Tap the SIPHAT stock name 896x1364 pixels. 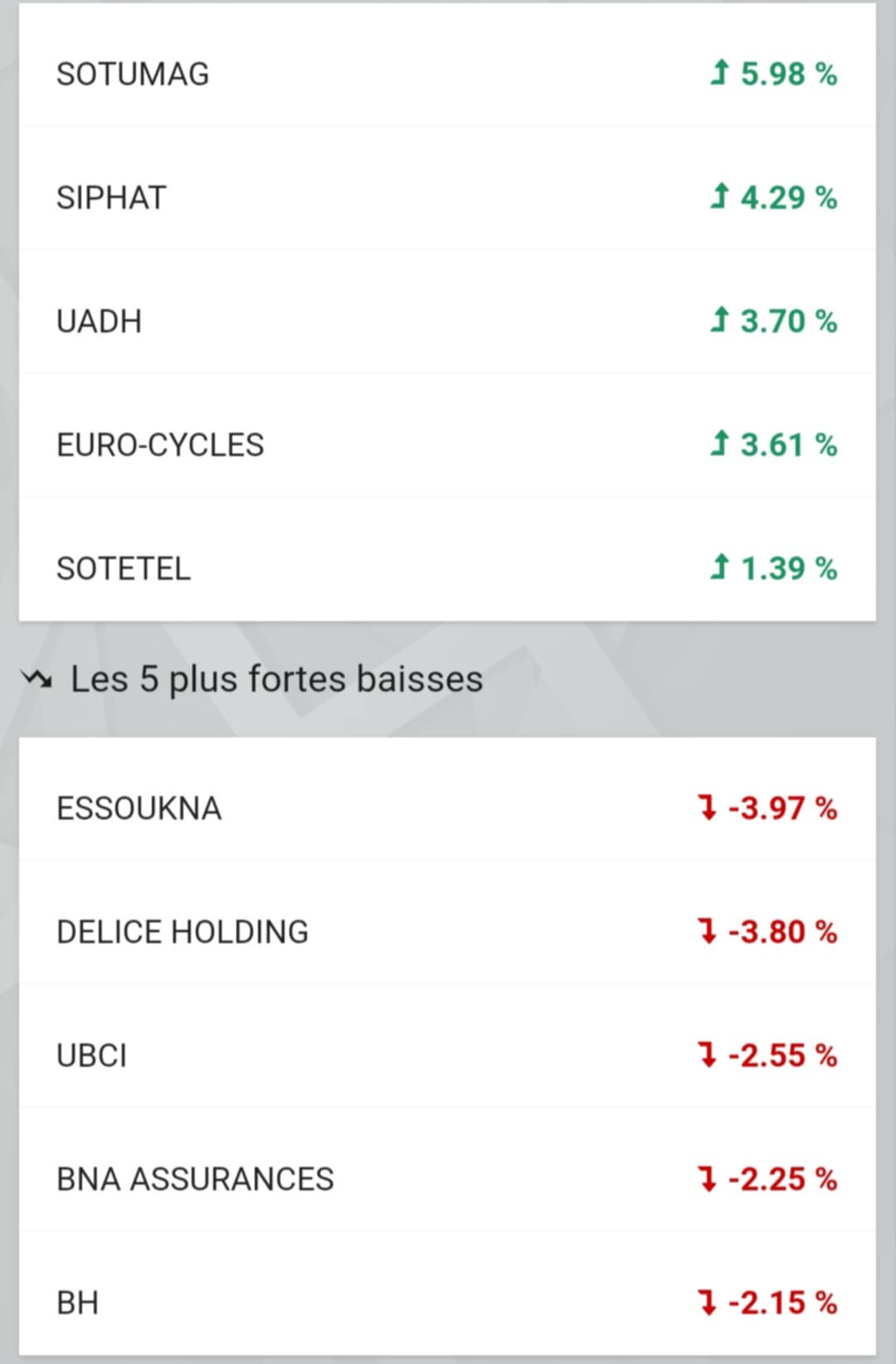111,197
